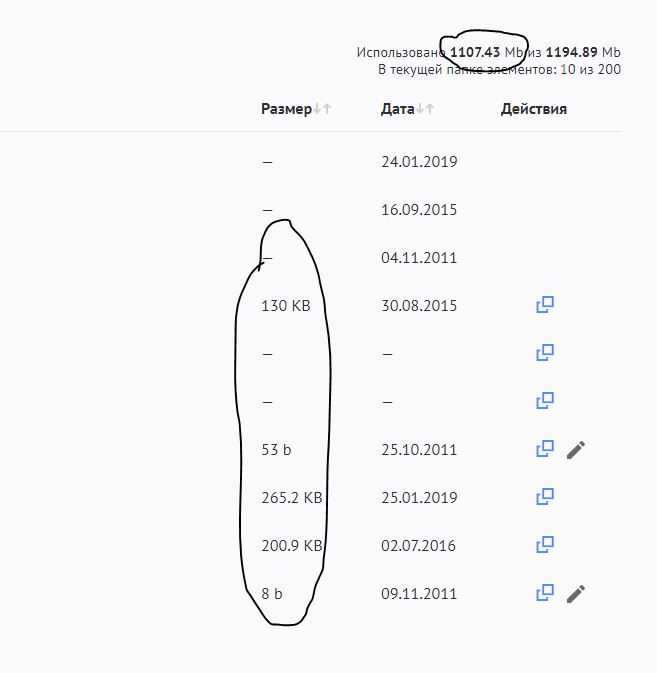
Task: Click the 265.2 KB size value
Action: click(291, 497)
